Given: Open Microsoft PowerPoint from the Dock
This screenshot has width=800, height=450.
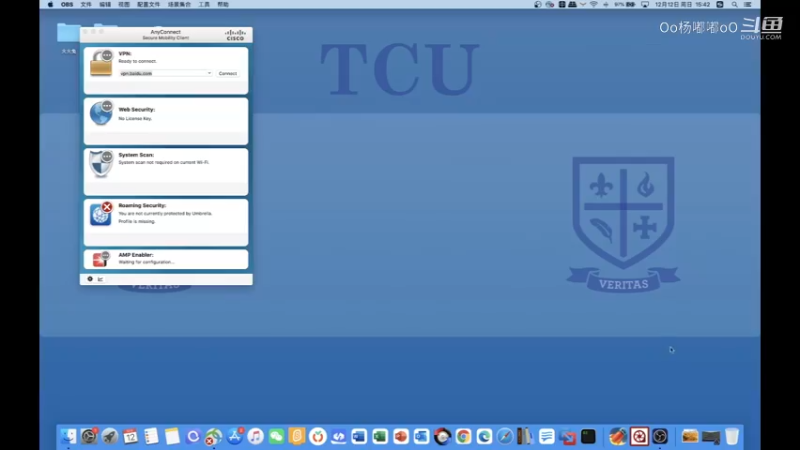Looking at the screenshot, I should coord(401,436).
